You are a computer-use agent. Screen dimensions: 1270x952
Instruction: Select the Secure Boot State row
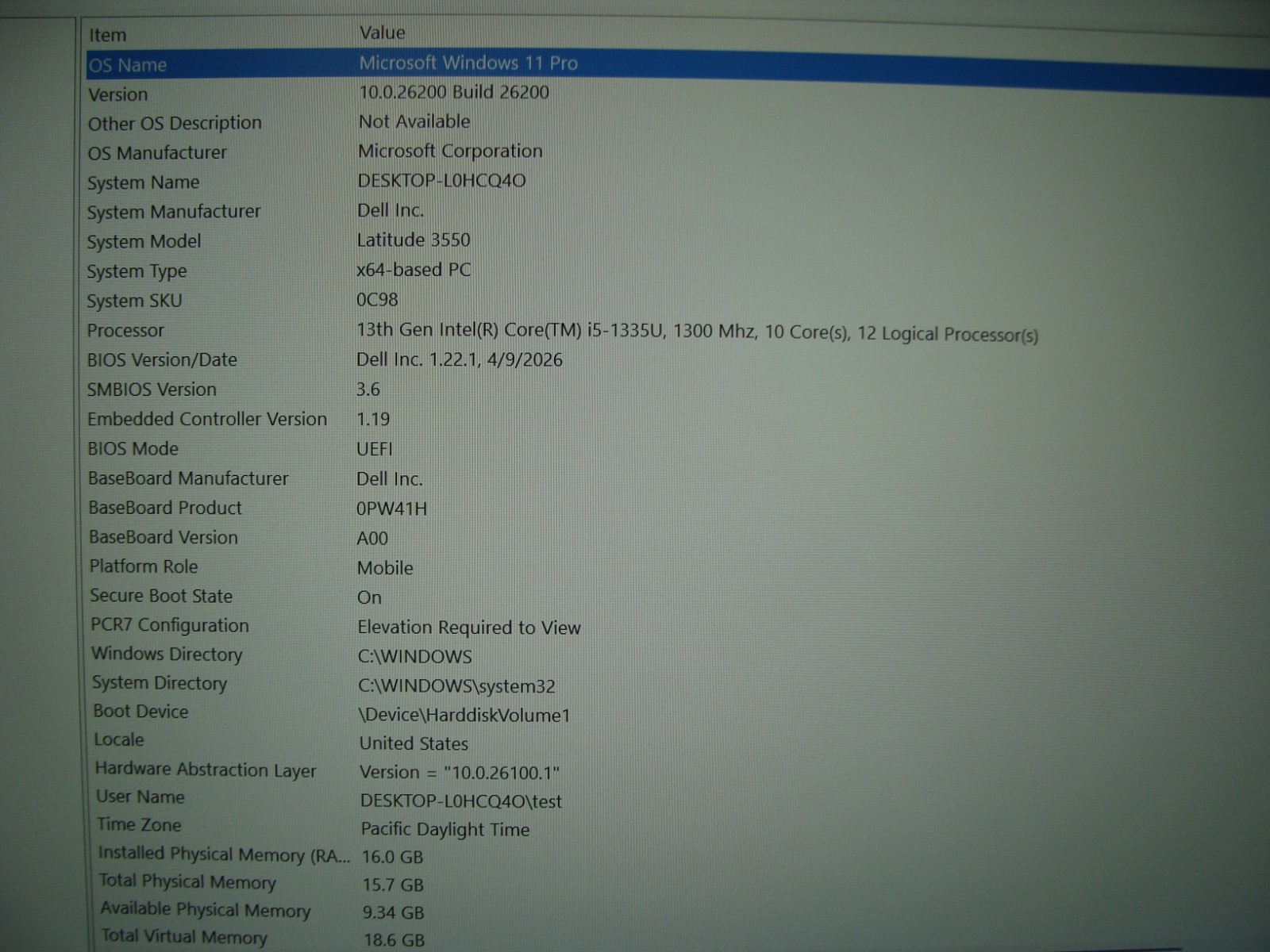(x=161, y=596)
